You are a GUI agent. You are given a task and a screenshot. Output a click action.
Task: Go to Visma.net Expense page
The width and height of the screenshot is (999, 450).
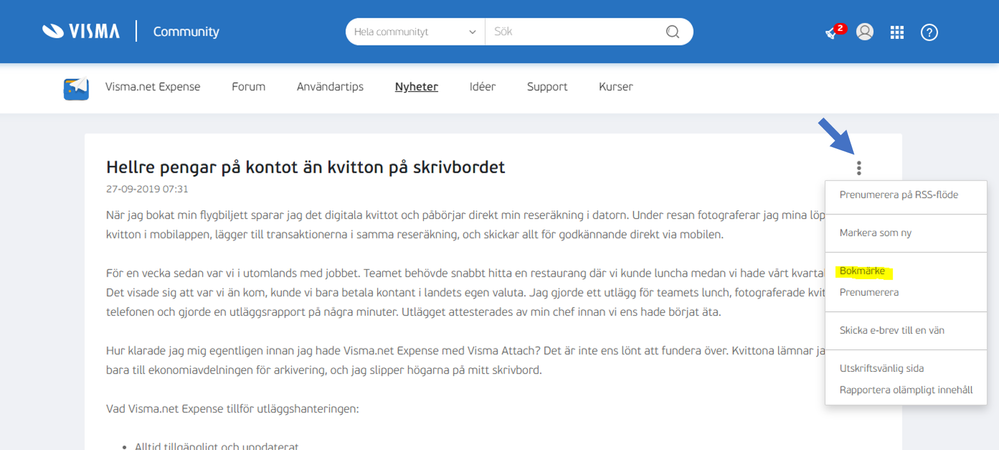[153, 87]
